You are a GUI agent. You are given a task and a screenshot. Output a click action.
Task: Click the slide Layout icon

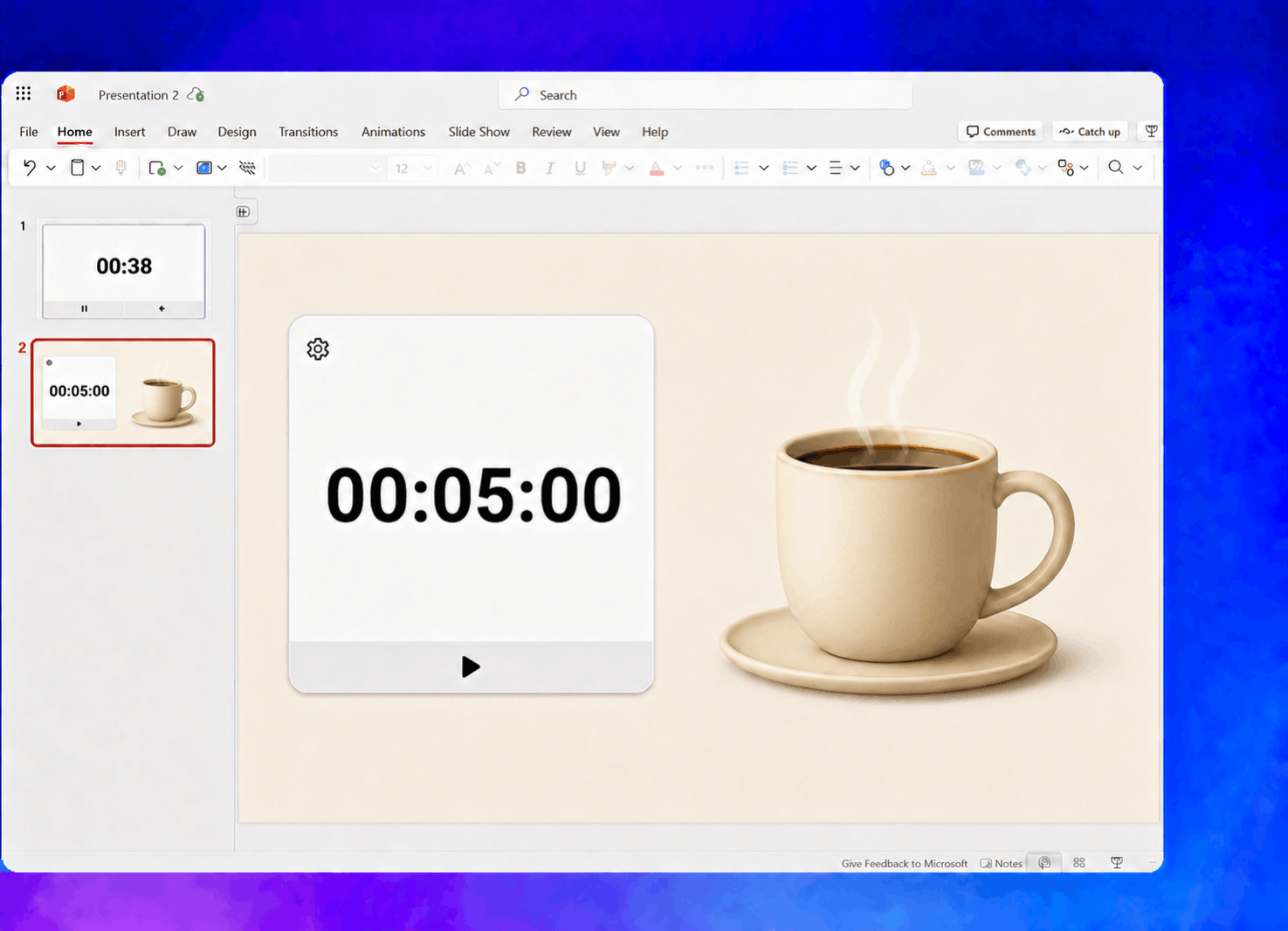click(x=204, y=168)
